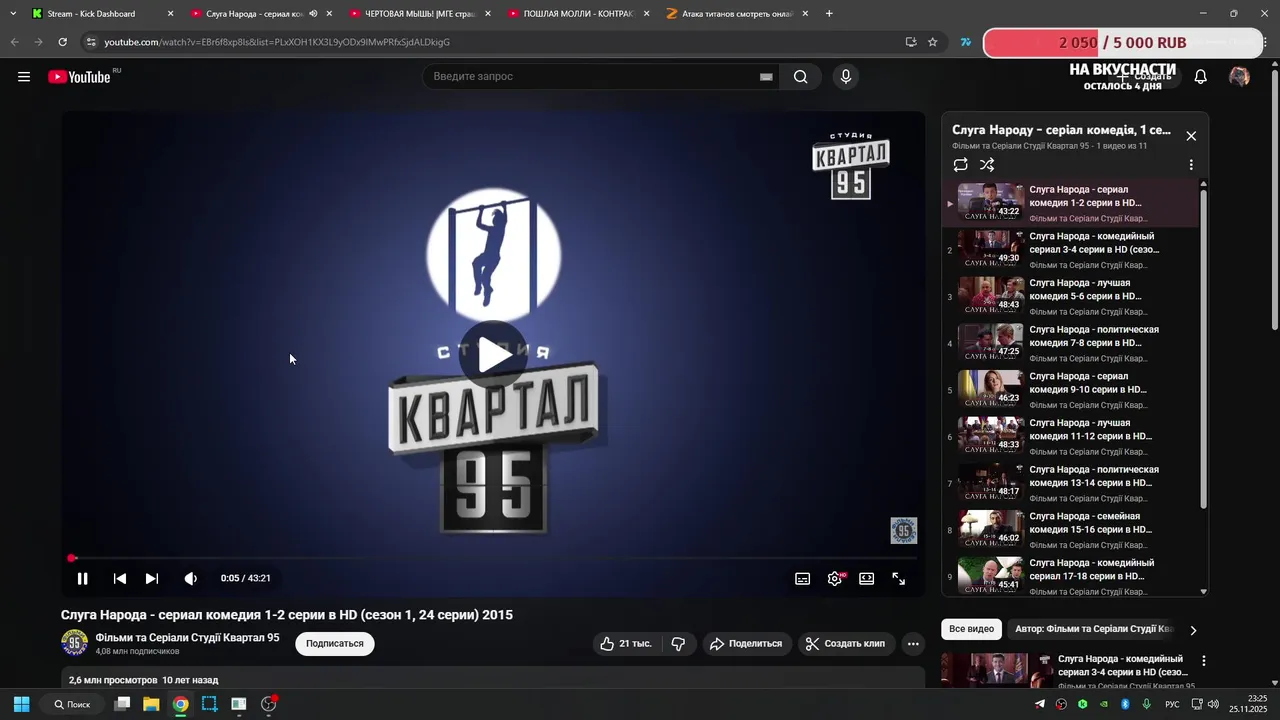Open a new browser tab
The height and width of the screenshot is (720, 1280).
[x=830, y=14]
